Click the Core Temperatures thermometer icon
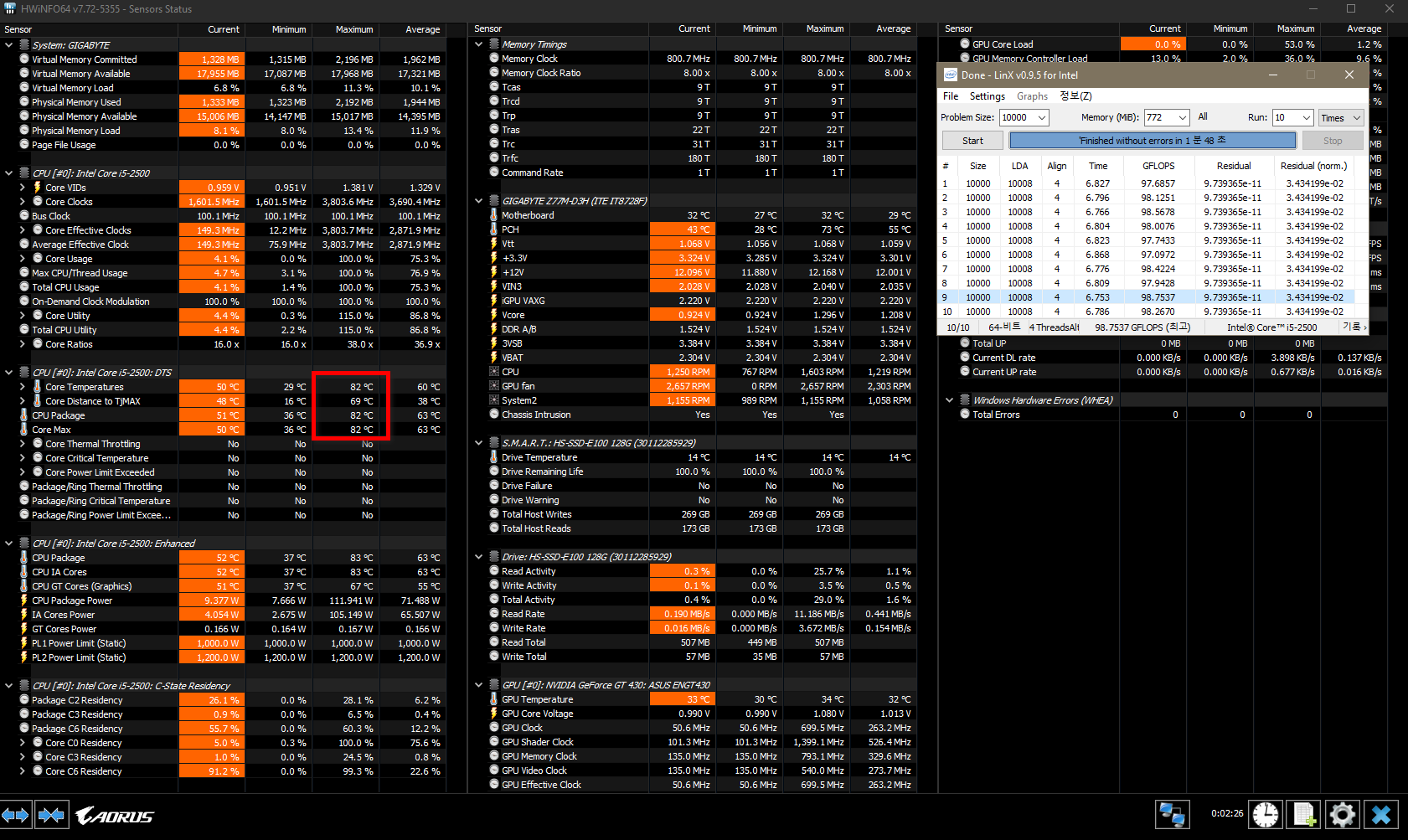Image resolution: width=1408 pixels, height=840 pixels. pos(37,387)
